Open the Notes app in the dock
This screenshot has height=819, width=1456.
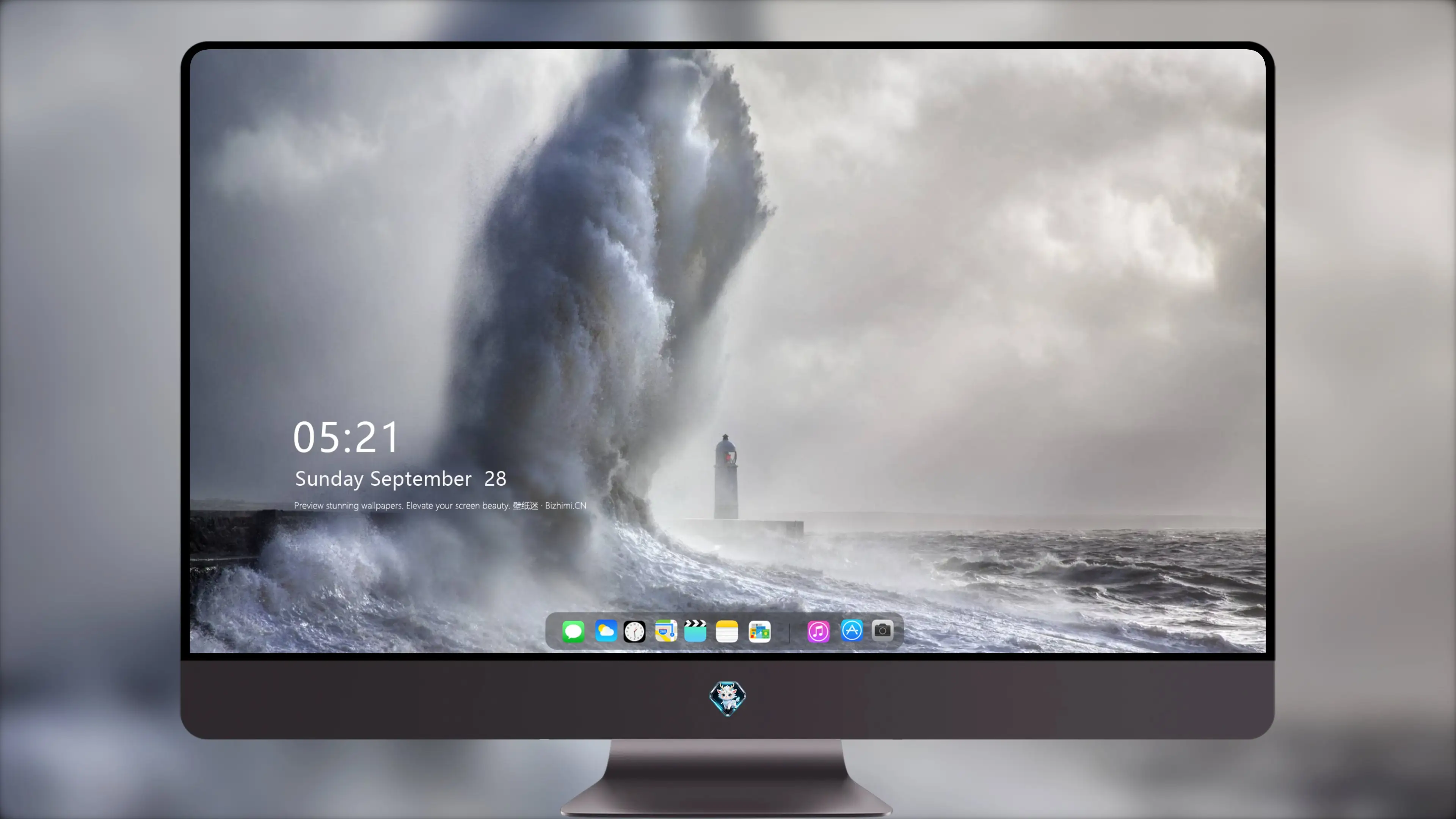click(x=727, y=631)
